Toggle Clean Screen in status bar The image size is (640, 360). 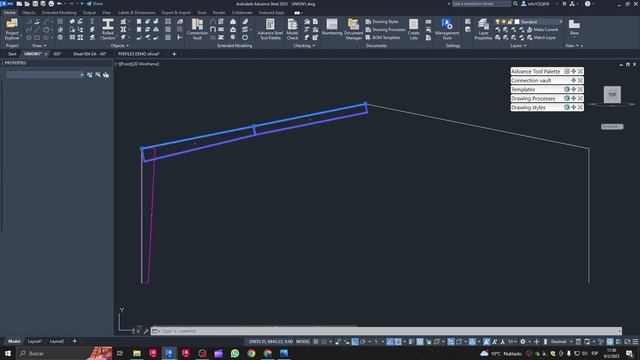pos(627,342)
